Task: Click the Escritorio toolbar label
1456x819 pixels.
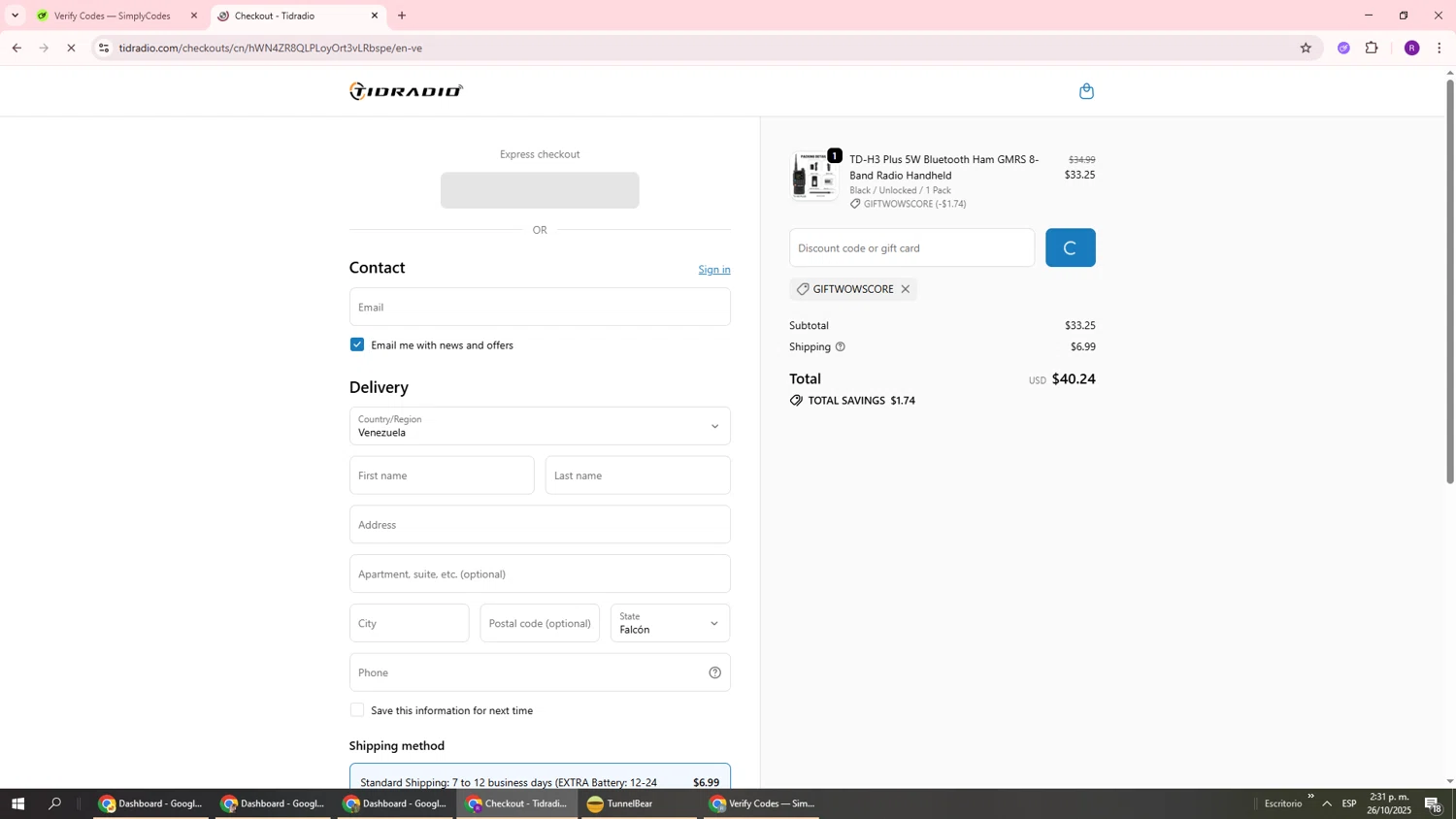Action: 1282,803
